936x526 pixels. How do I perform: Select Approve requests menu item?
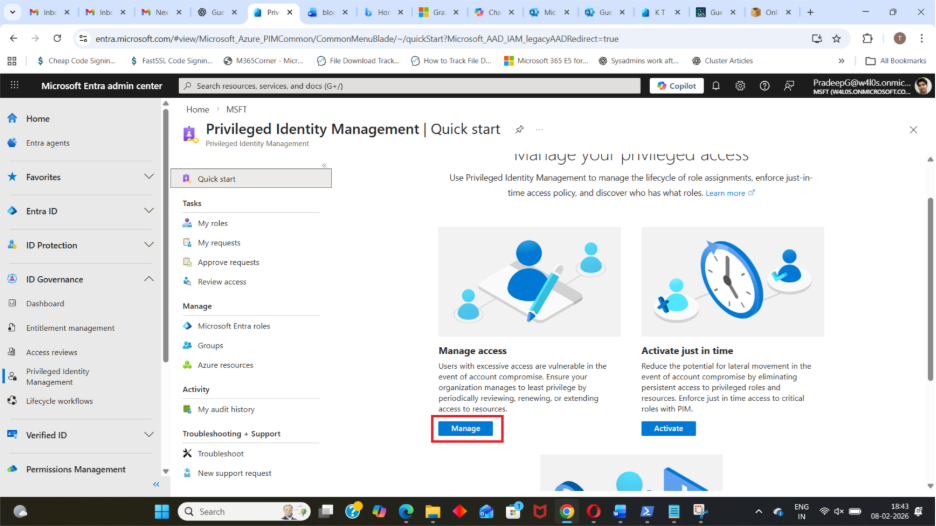tap(228, 262)
